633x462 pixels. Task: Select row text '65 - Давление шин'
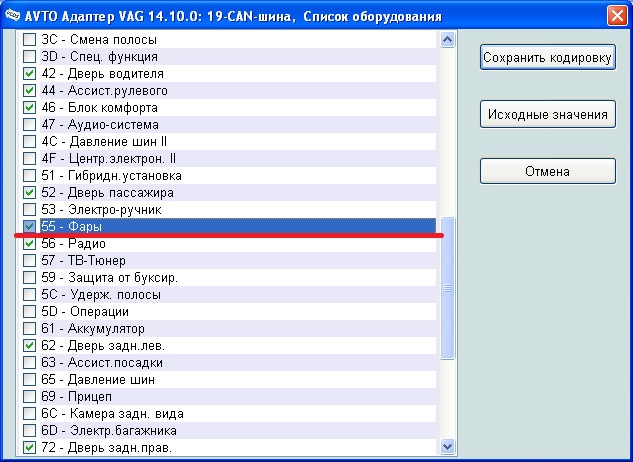point(98,380)
